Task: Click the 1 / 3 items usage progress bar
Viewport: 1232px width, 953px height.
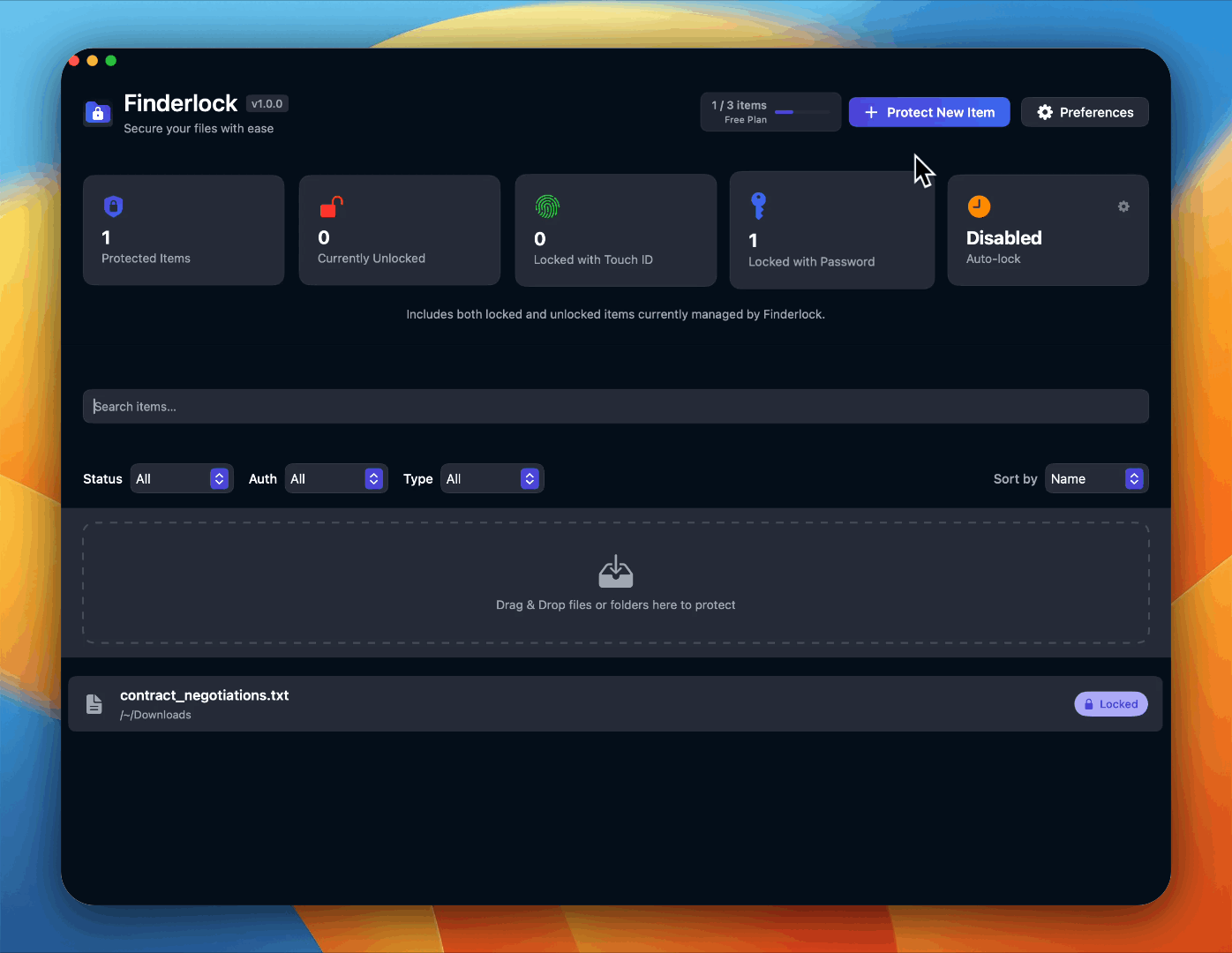Action: 801,112
